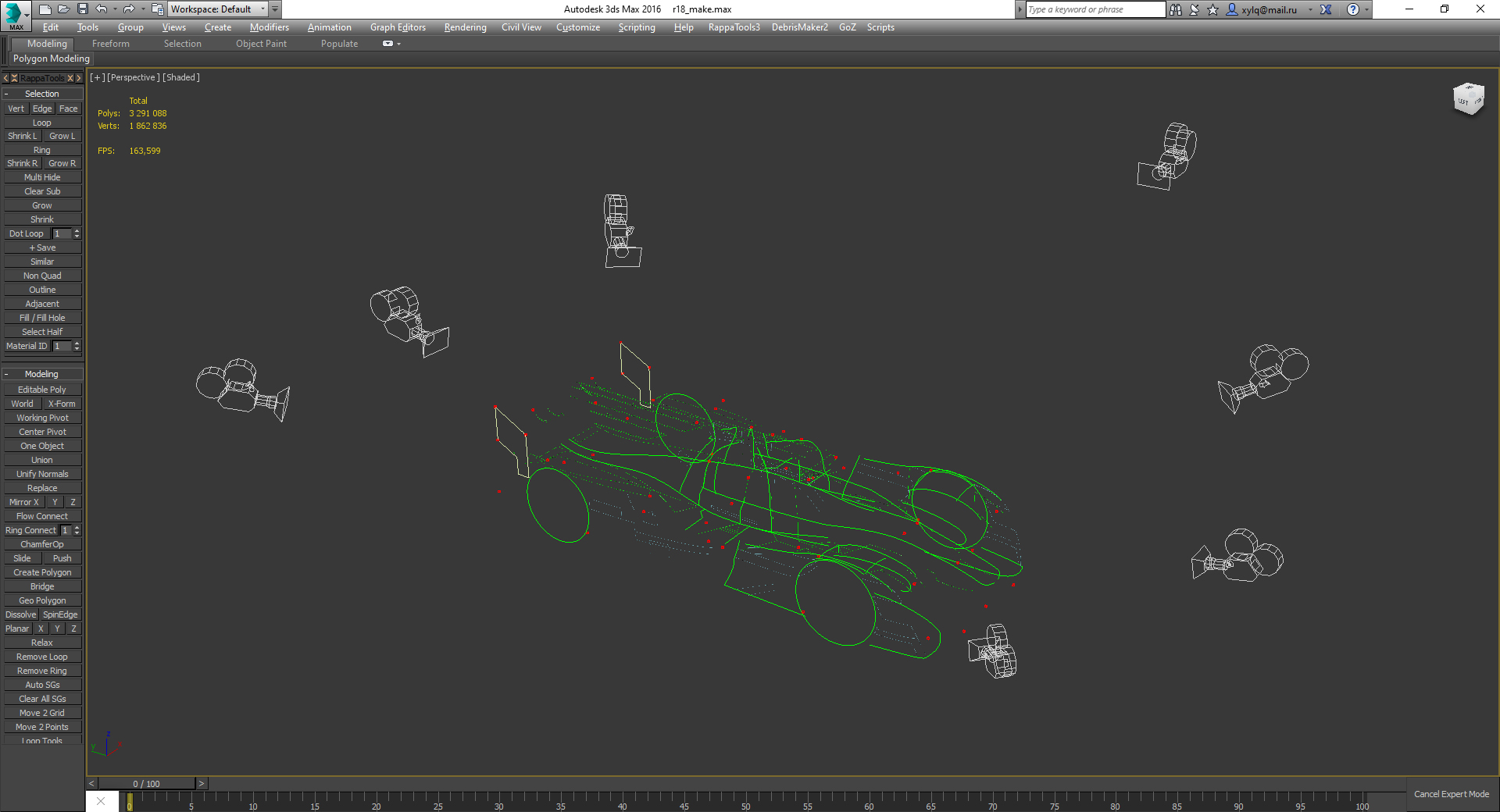Open the Modifiers menu
Viewport: 1500px width, 812px height.
point(269,27)
